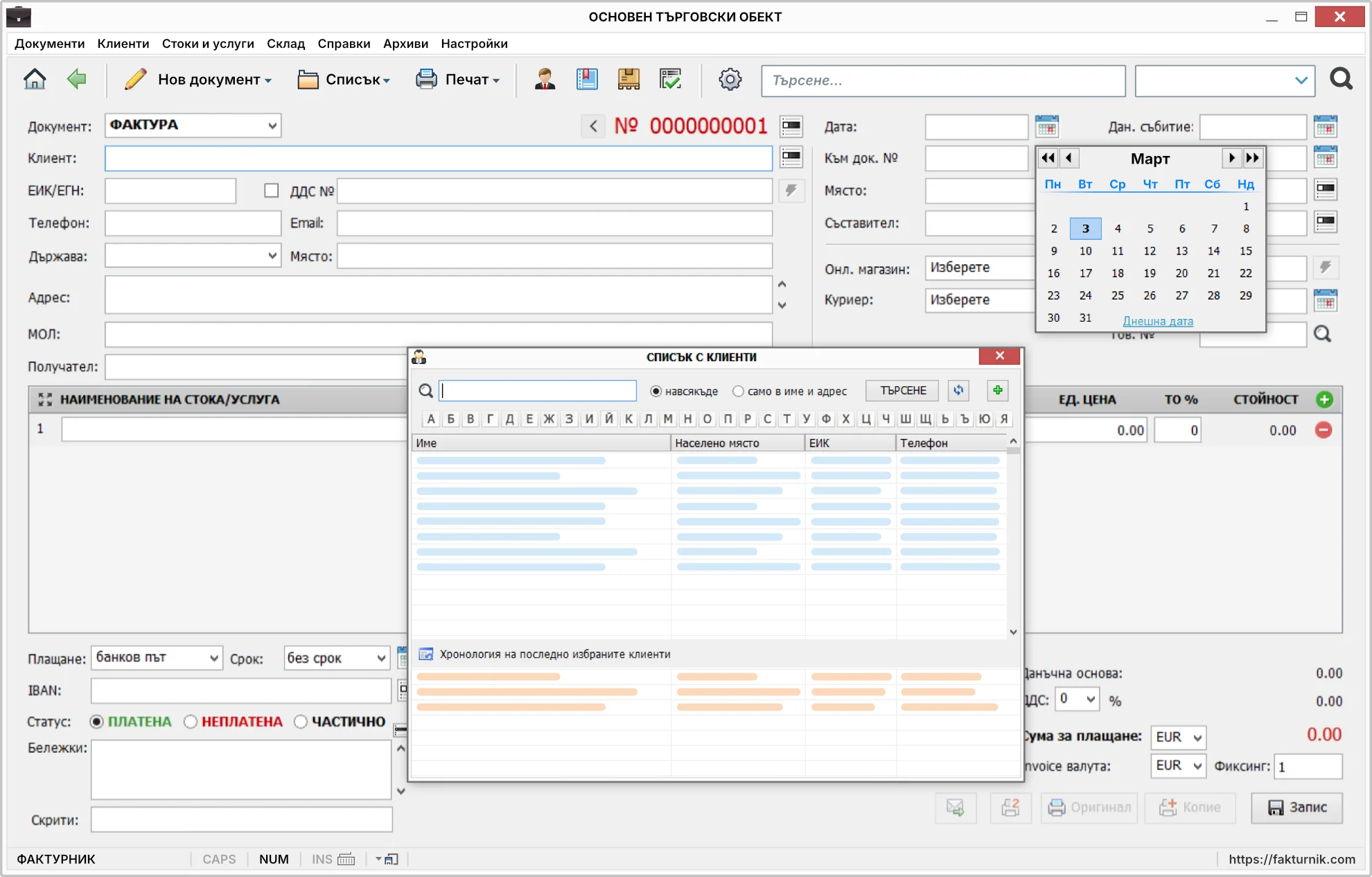Click the ТЪРСЕНЕ button in the client list

point(902,390)
